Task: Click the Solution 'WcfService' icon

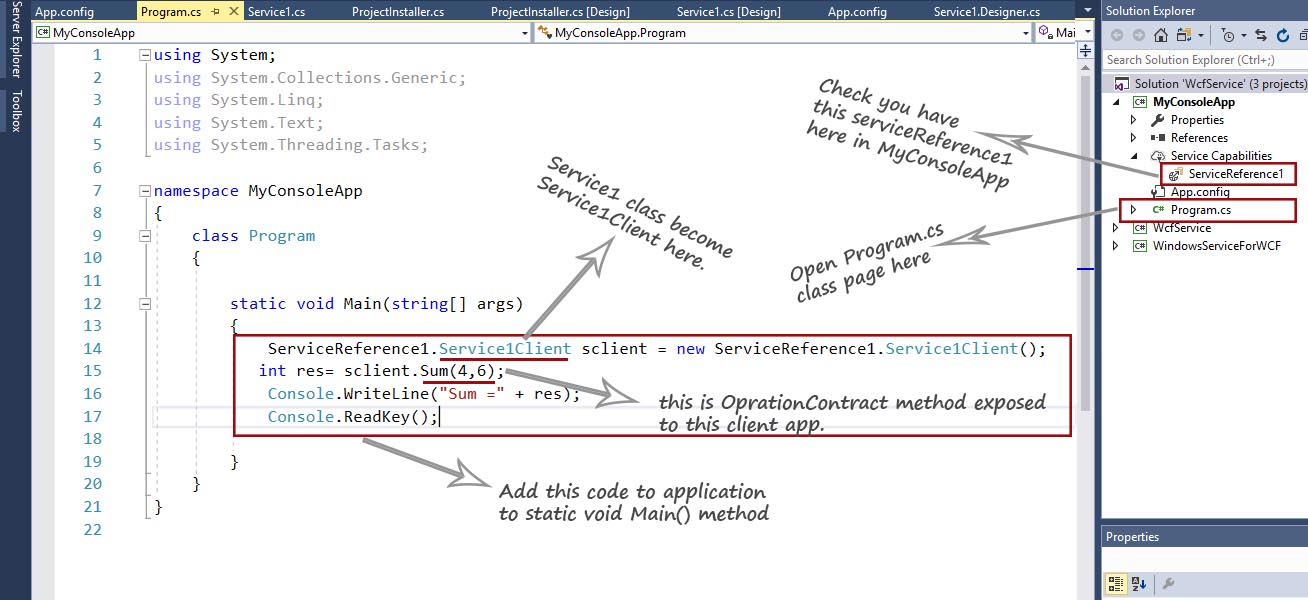Action: point(1122,84)
